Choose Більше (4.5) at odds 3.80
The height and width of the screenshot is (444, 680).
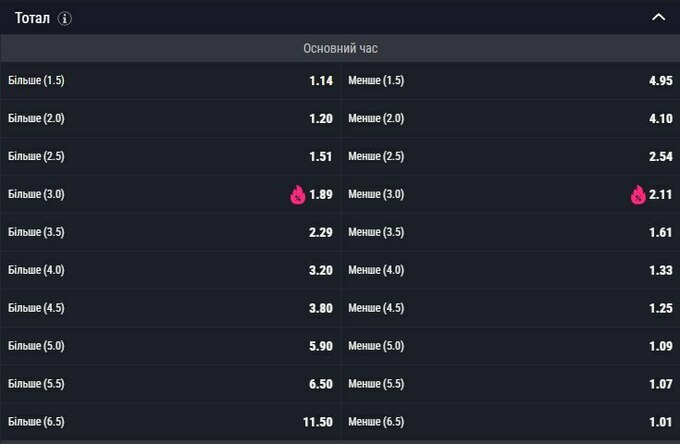click(170, 309)
